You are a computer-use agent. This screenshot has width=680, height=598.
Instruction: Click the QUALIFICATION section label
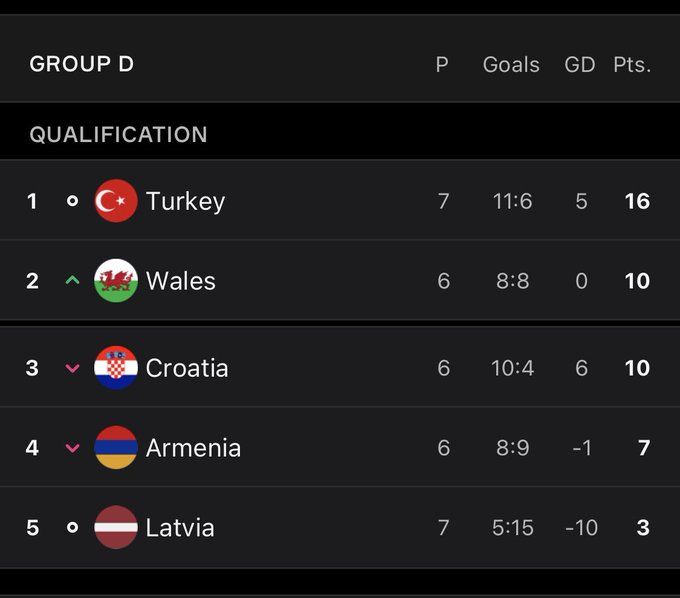click(x=119, y=135)
